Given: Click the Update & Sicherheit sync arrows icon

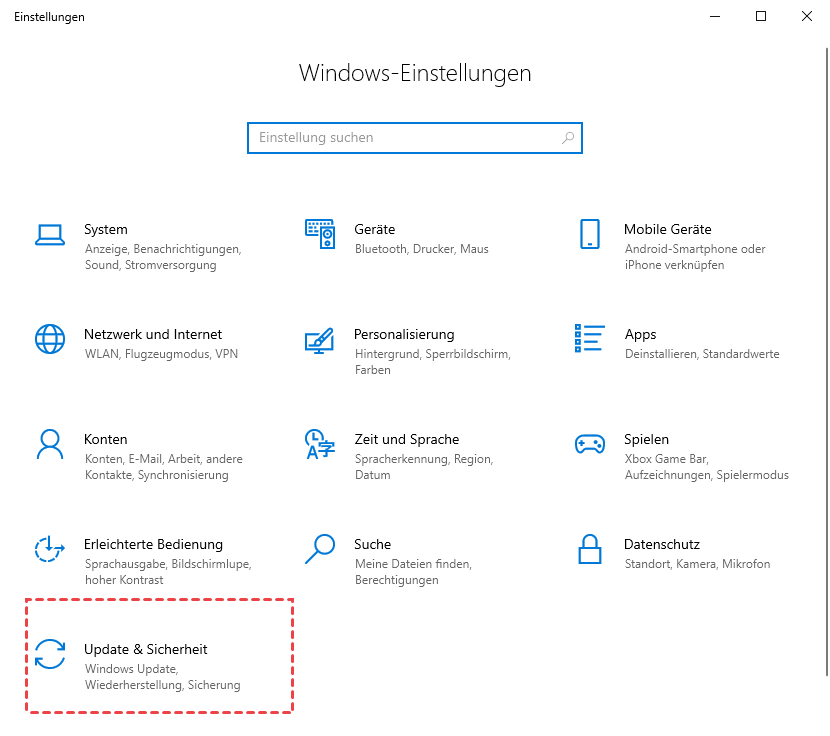Looking at the screenshot, I should click(50, 654).
